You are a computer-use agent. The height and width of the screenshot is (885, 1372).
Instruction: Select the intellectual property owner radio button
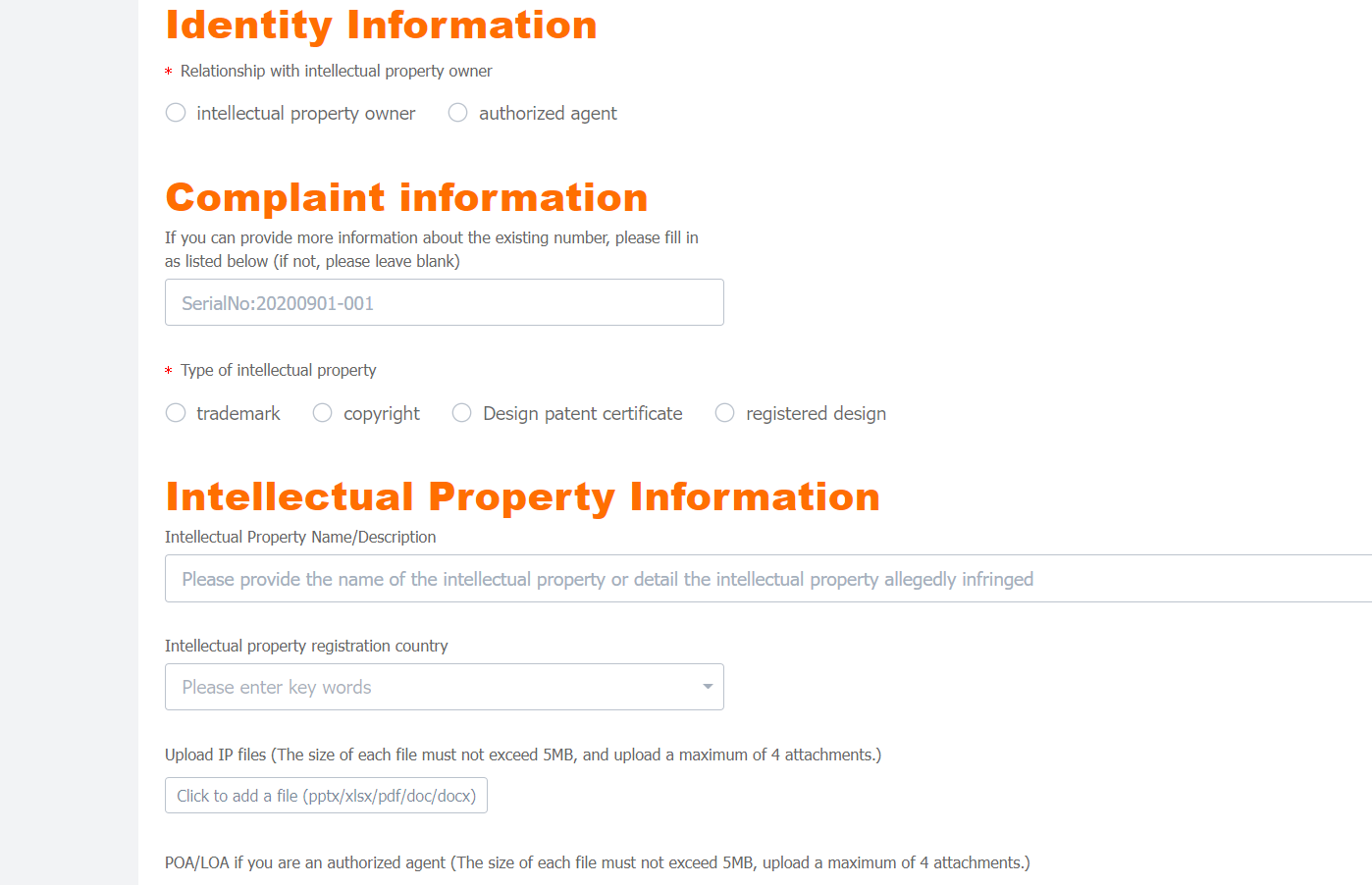click(x=176, y=113)
